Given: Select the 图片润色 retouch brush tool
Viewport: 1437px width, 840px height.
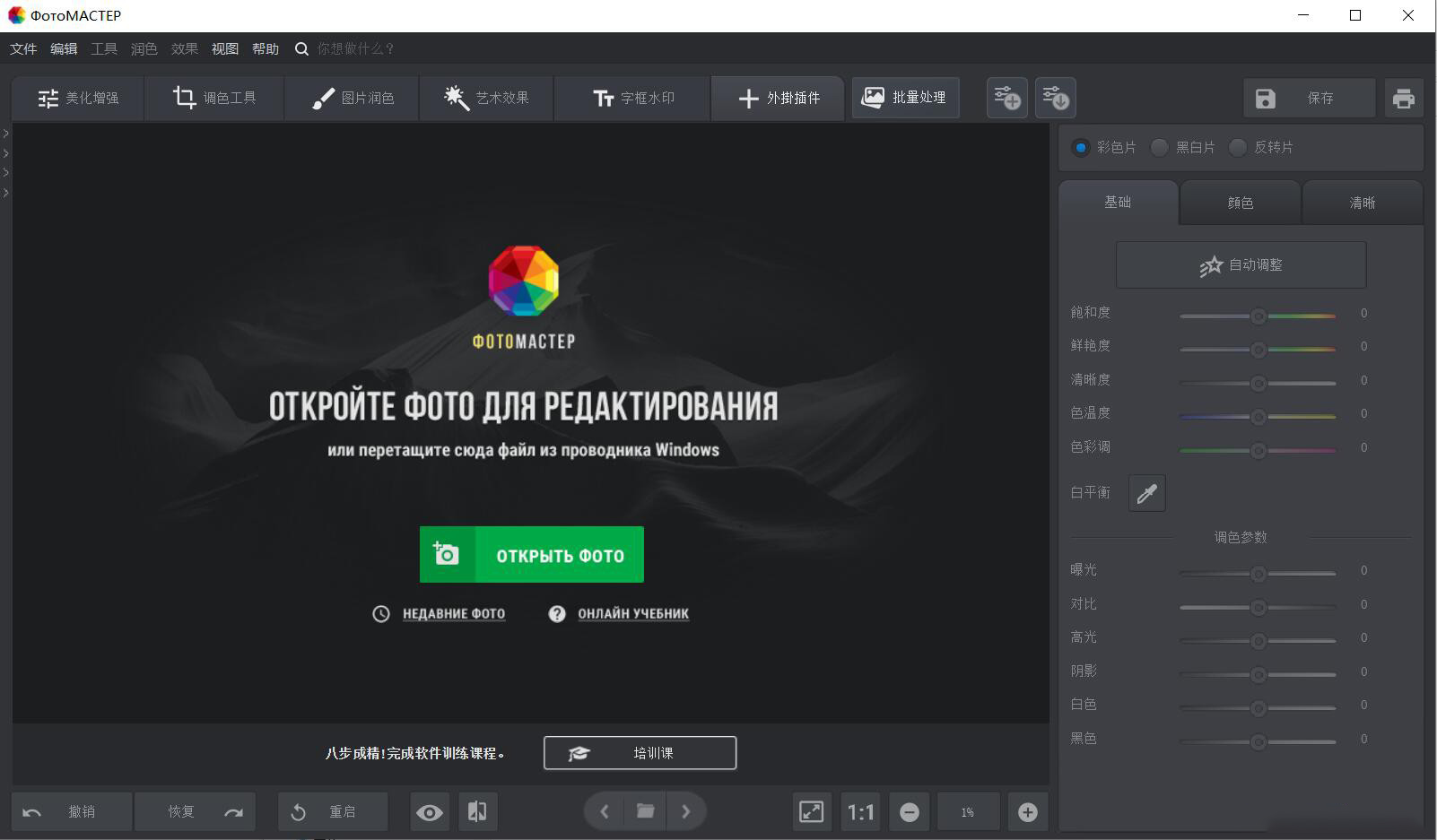Looking at the screenshot, I should point(351,98).
